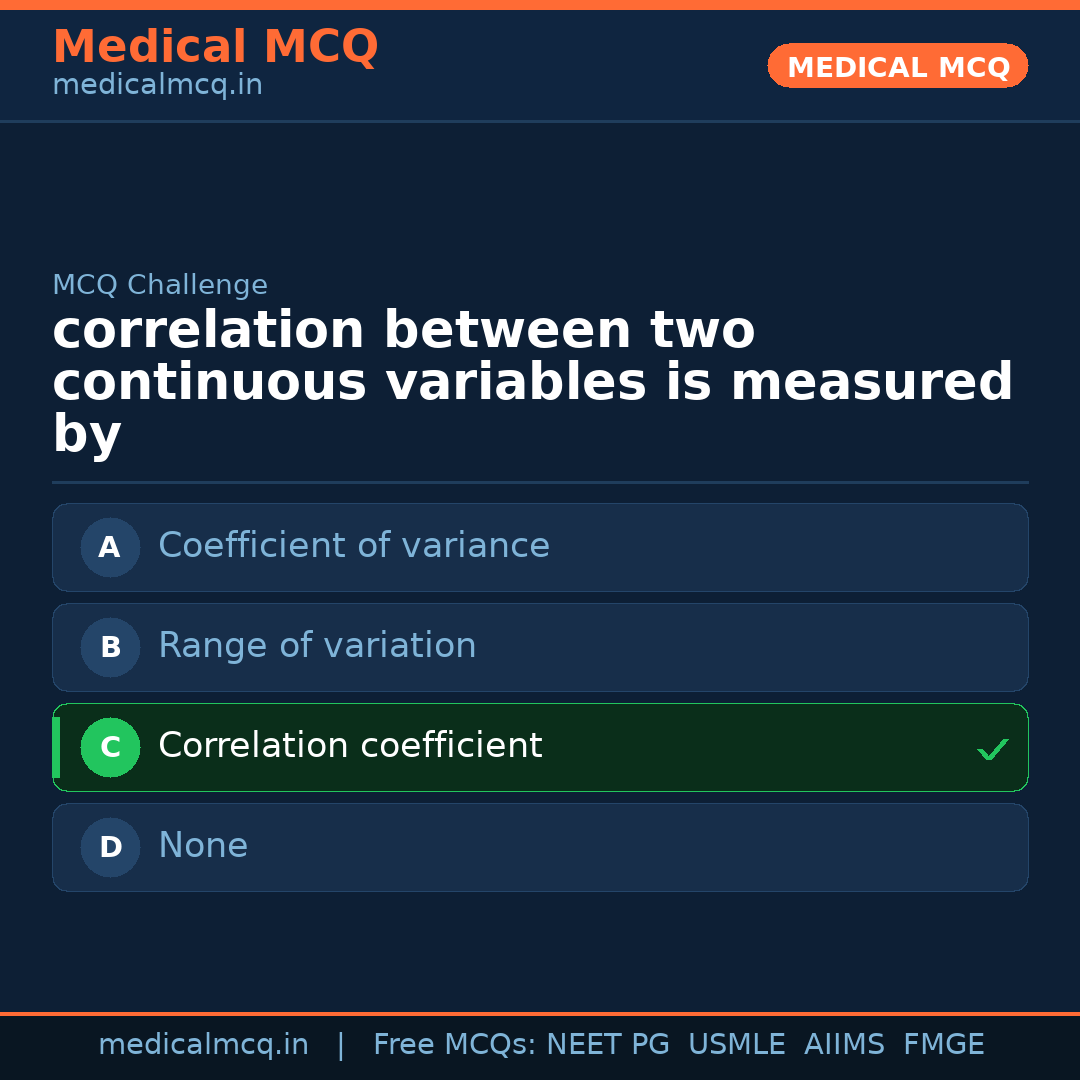Select the 'None' answer option

coord(203,846)
